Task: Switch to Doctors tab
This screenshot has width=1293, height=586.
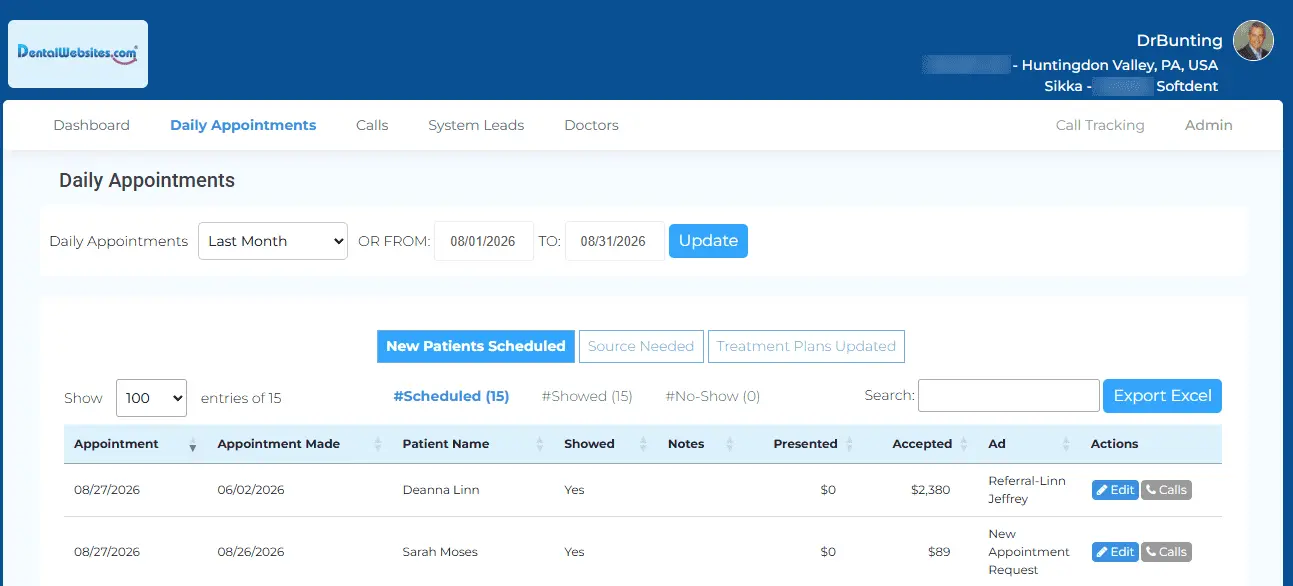Action: click(591, 125)
